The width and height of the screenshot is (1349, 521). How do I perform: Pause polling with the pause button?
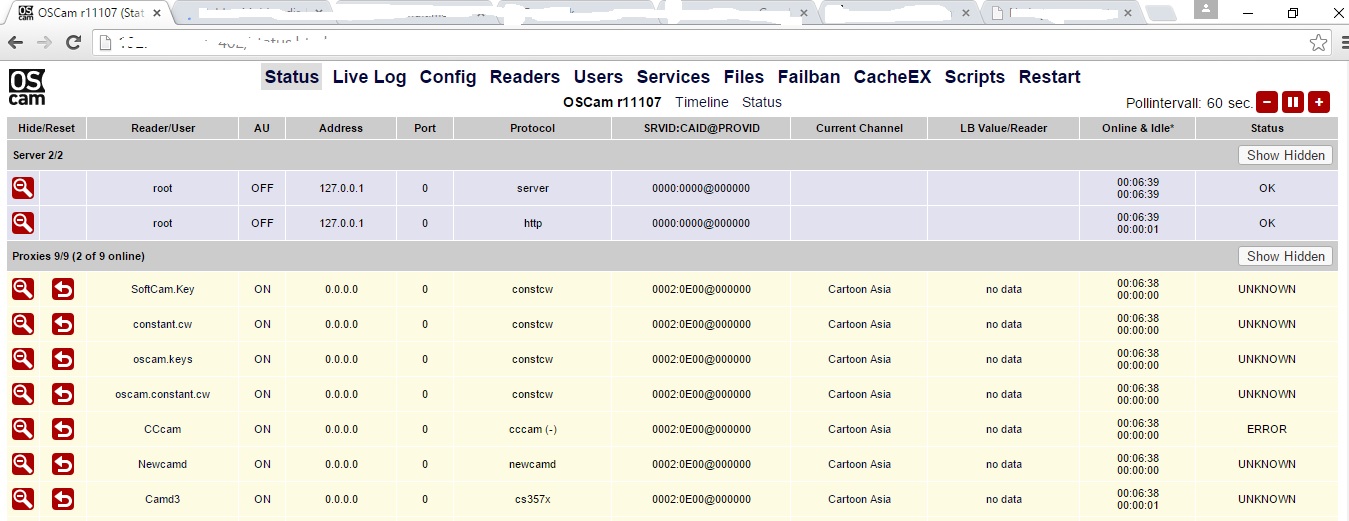click(1293, 102)
